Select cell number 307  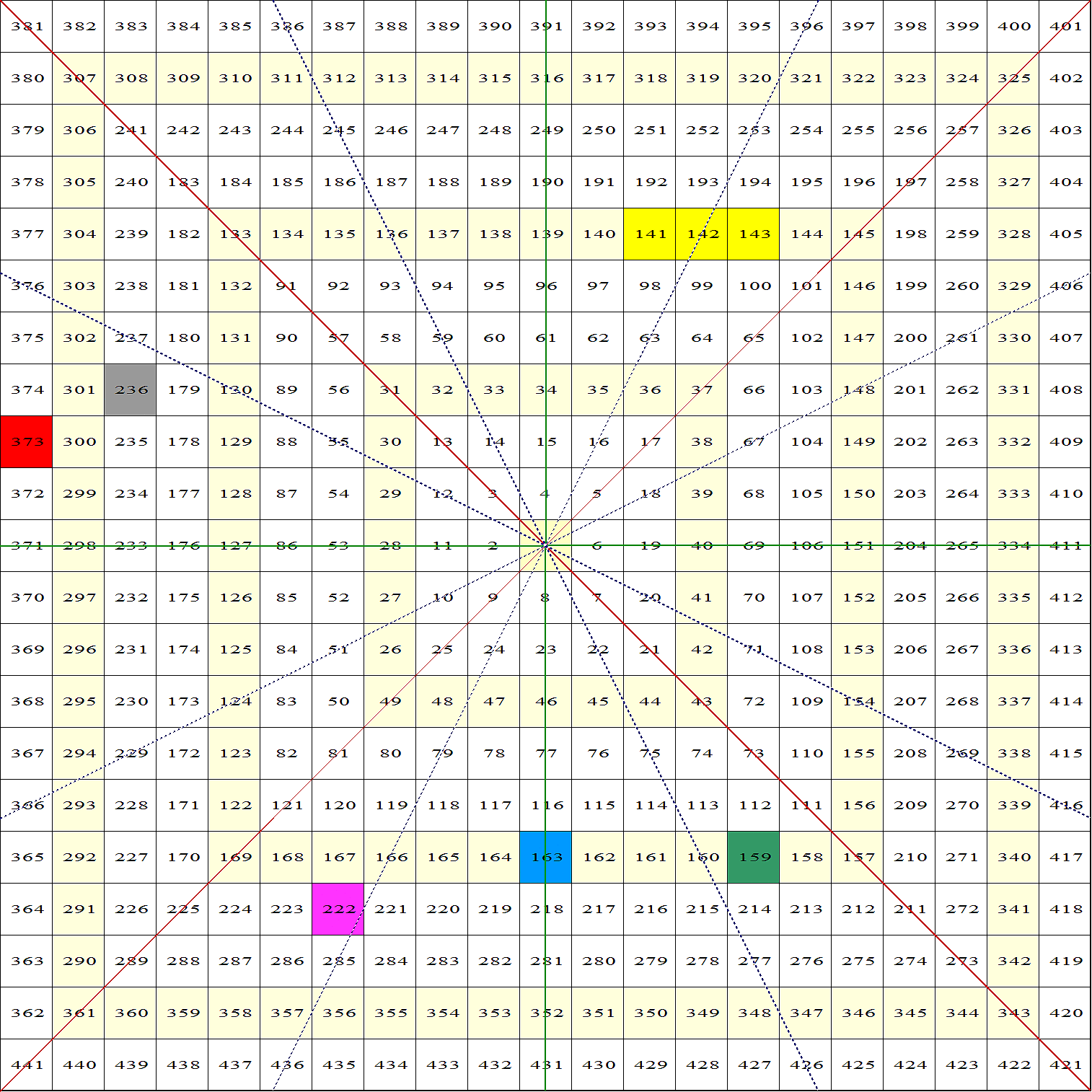coord(78,78)
